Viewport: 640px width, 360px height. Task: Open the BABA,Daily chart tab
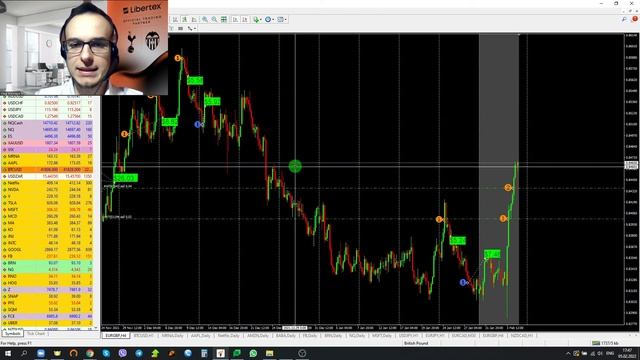286,336
